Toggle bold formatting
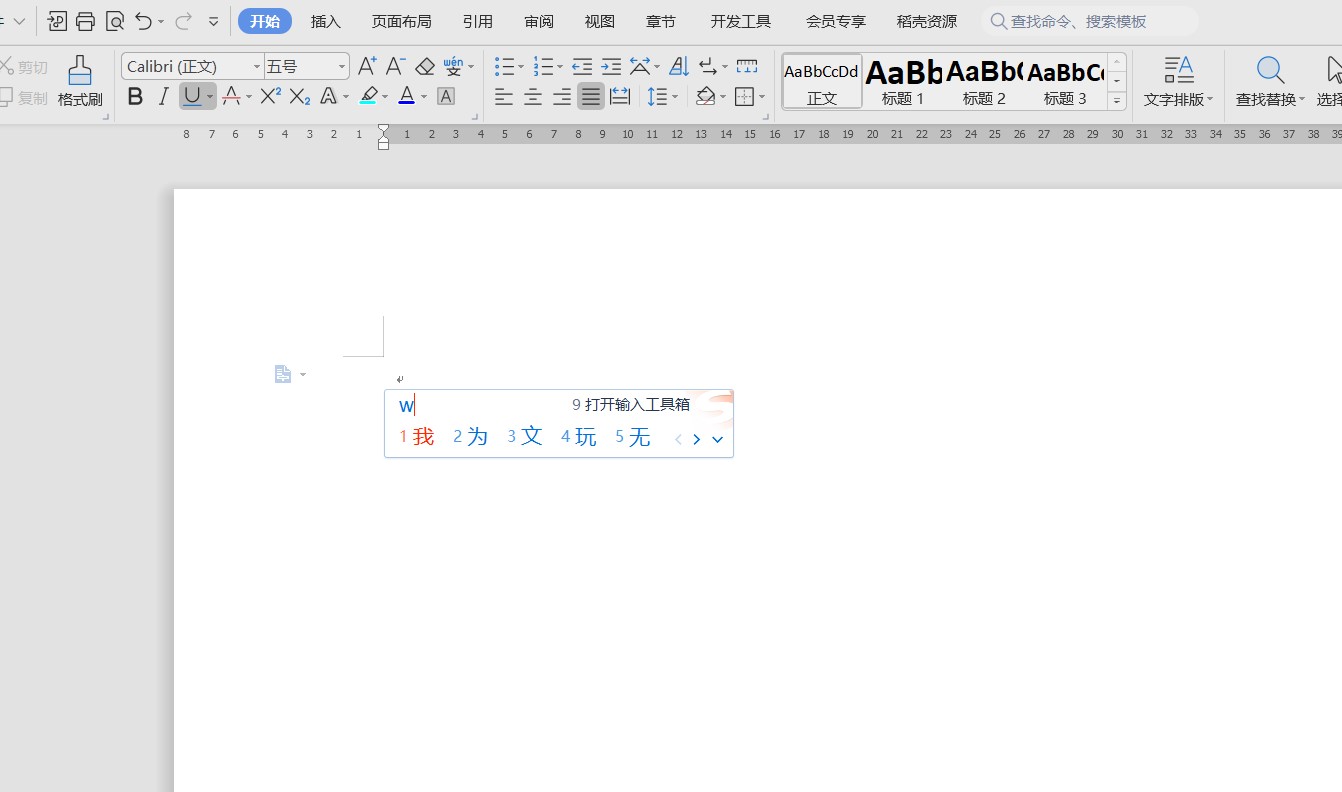 (x=136, y=97)
